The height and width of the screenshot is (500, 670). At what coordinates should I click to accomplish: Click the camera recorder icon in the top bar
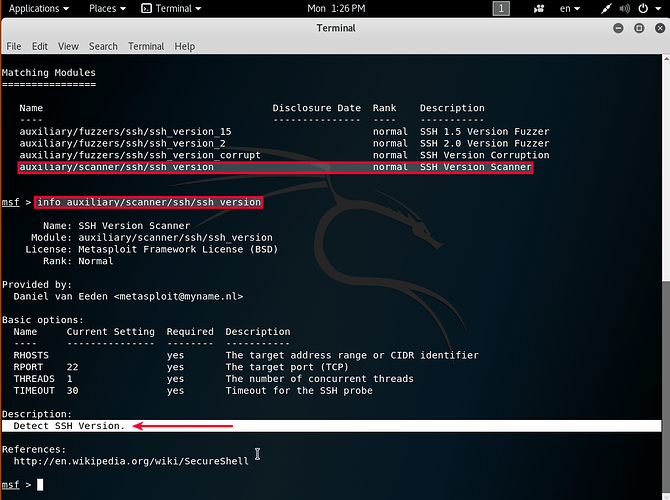[541, 8]
